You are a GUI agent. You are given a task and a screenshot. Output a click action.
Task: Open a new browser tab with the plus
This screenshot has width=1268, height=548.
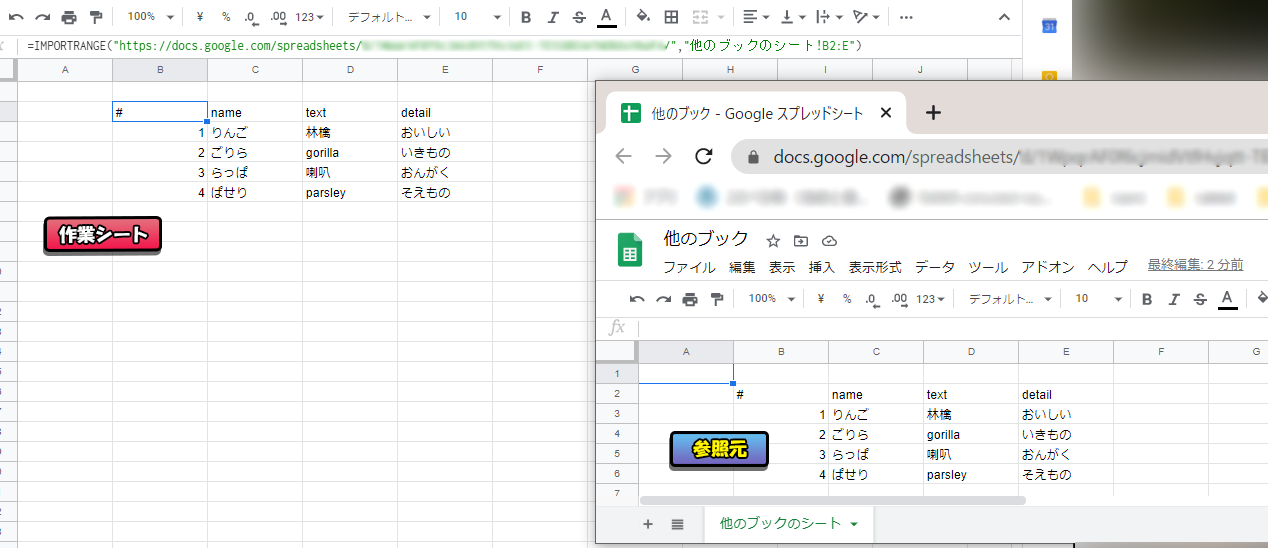tap(933, 113)
